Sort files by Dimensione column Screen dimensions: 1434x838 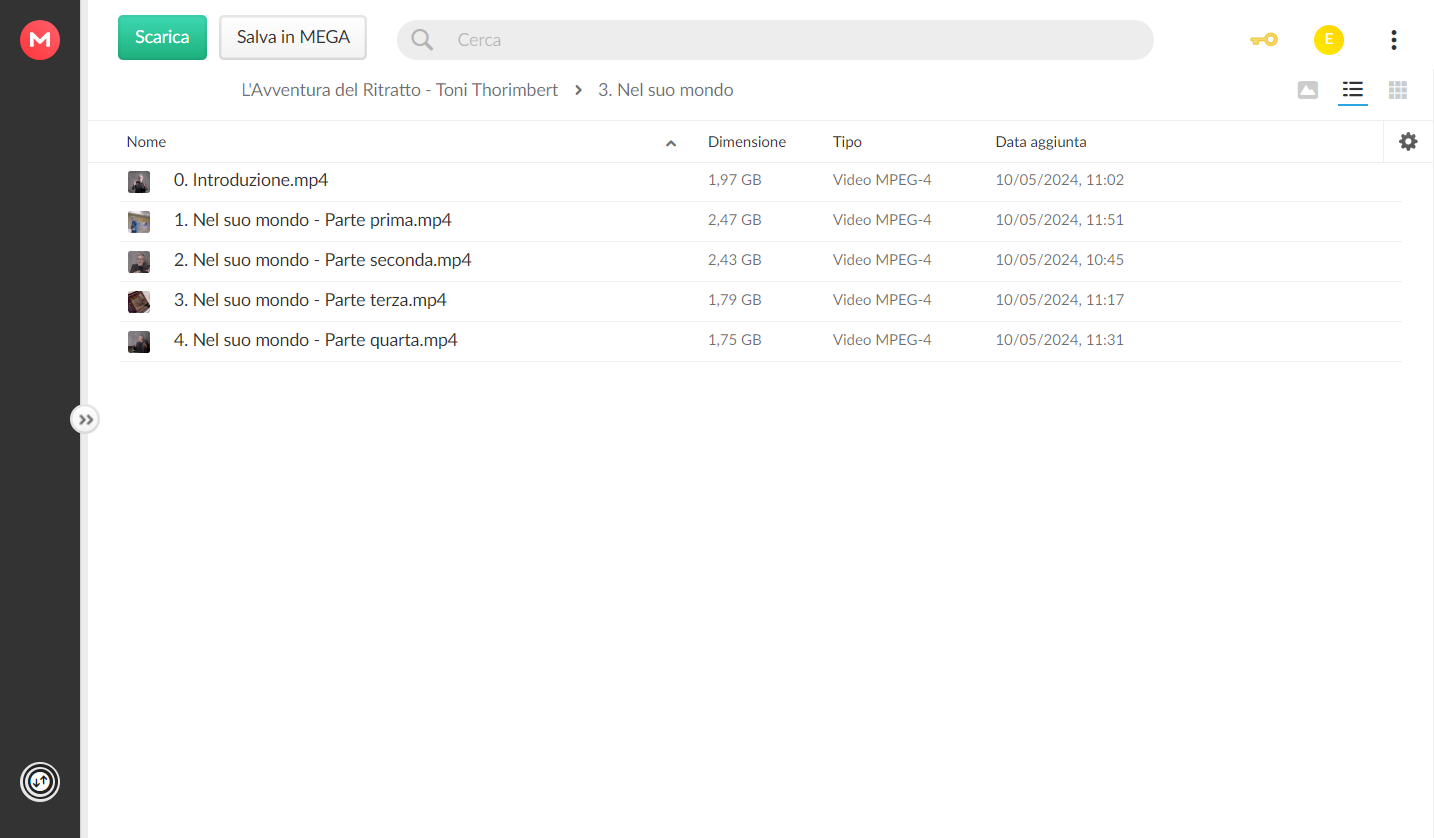747,142
